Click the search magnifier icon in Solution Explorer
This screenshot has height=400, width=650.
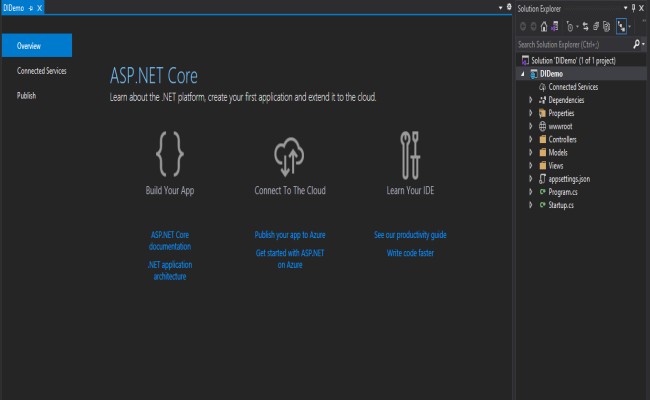(636, 44)
